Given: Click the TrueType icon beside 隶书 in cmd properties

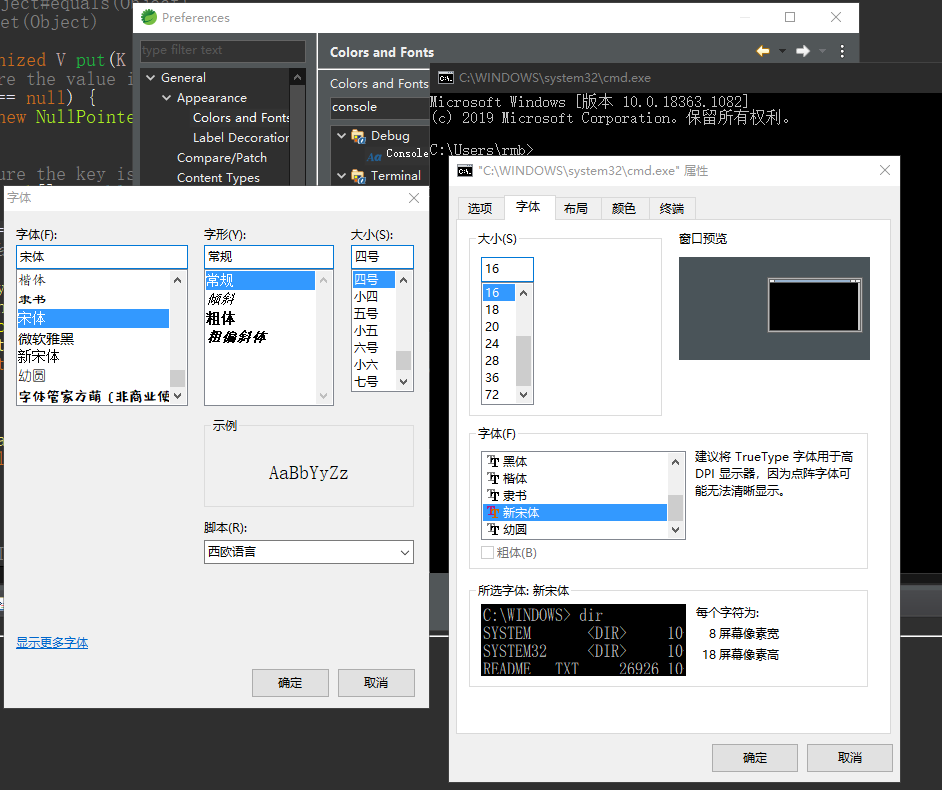Looking at the screenshot, I should click(493, 495).
